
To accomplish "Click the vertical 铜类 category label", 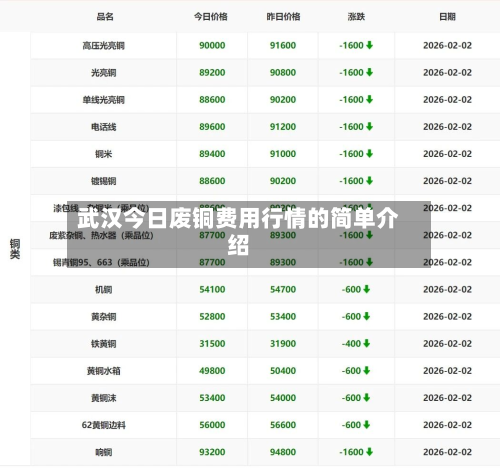I will (15, 249).
